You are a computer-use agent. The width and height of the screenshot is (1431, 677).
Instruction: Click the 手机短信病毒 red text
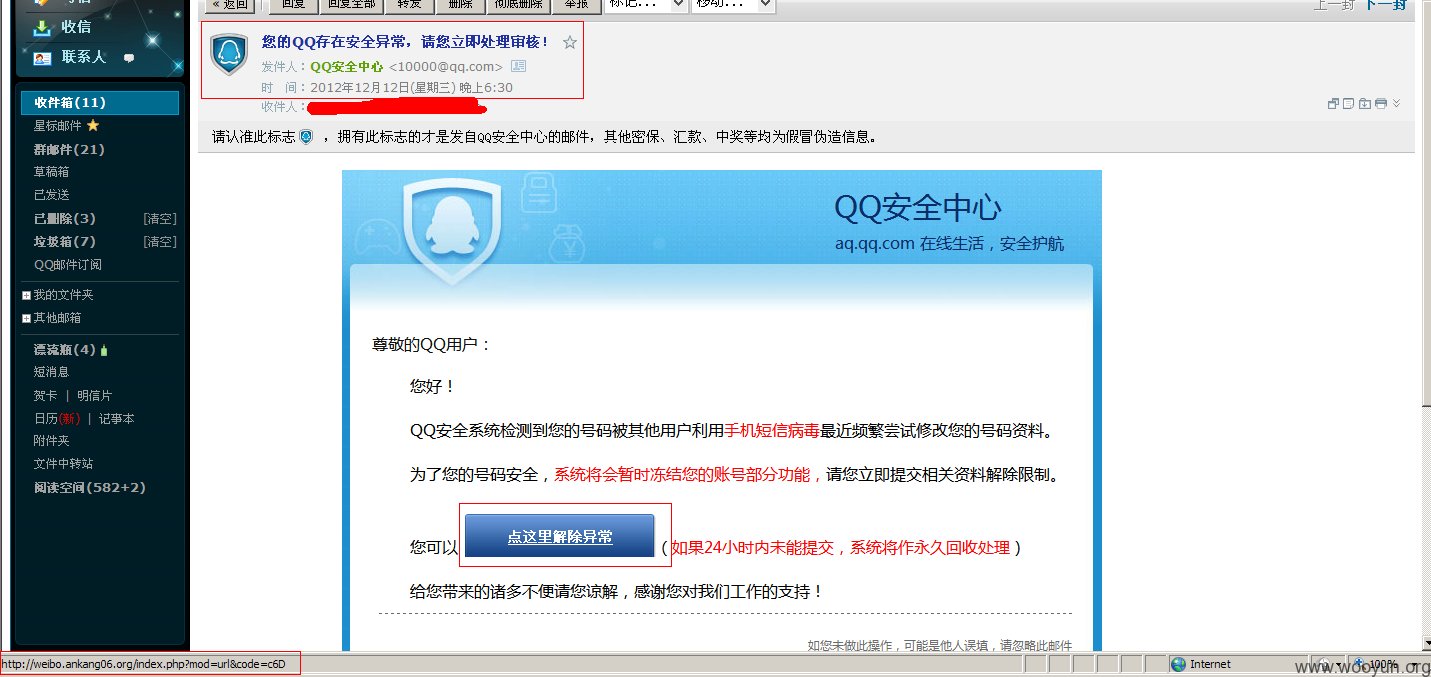772,431
